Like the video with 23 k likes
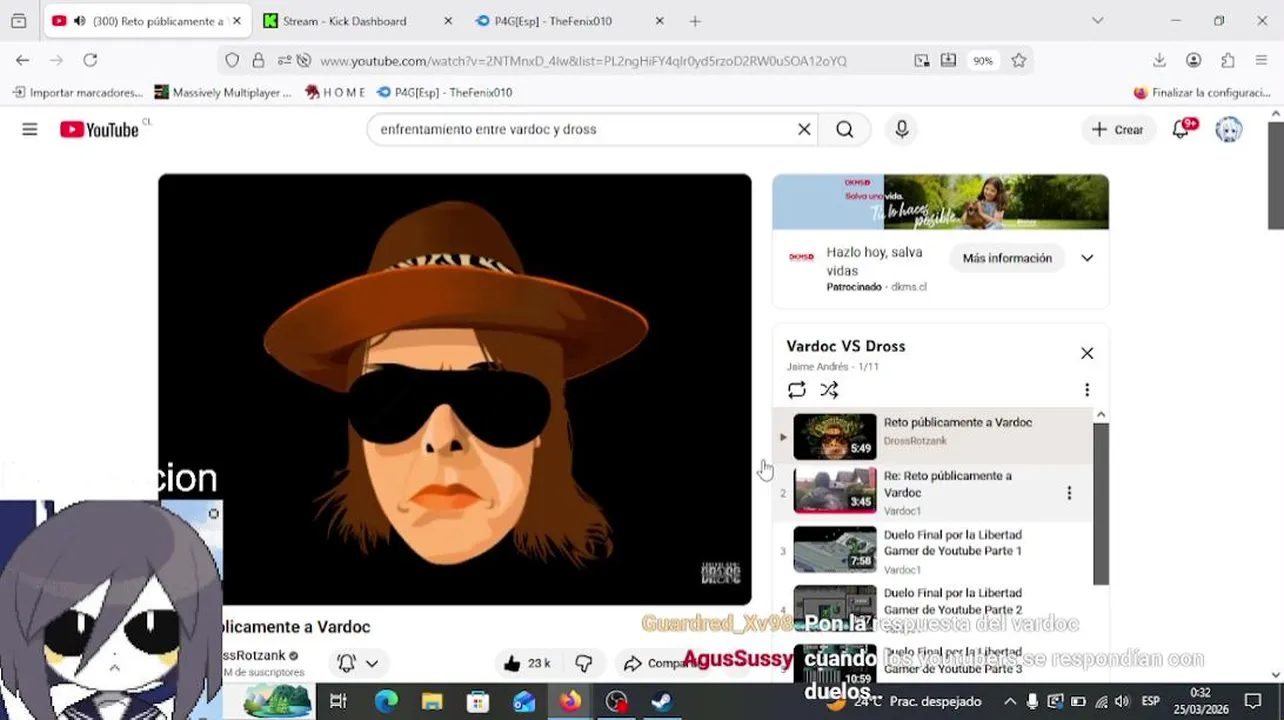This screenshot has height=720, width=1284. (527, 663)
